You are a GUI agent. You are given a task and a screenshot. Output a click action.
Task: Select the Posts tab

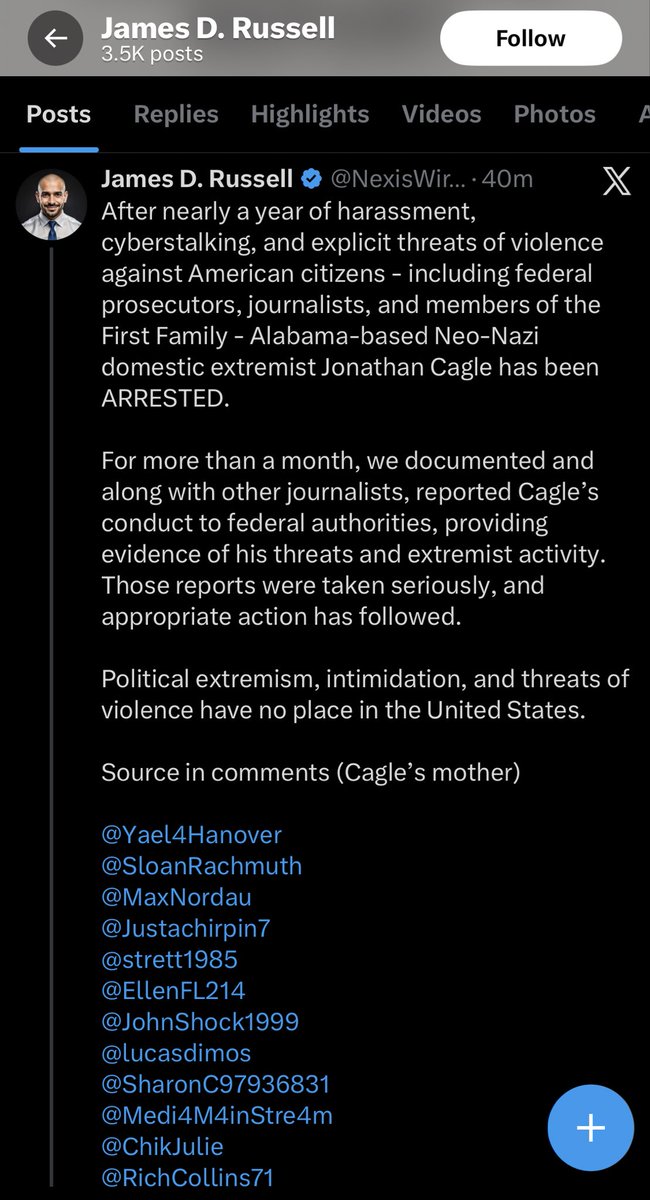pyautogui.click(x=59, y=114)
